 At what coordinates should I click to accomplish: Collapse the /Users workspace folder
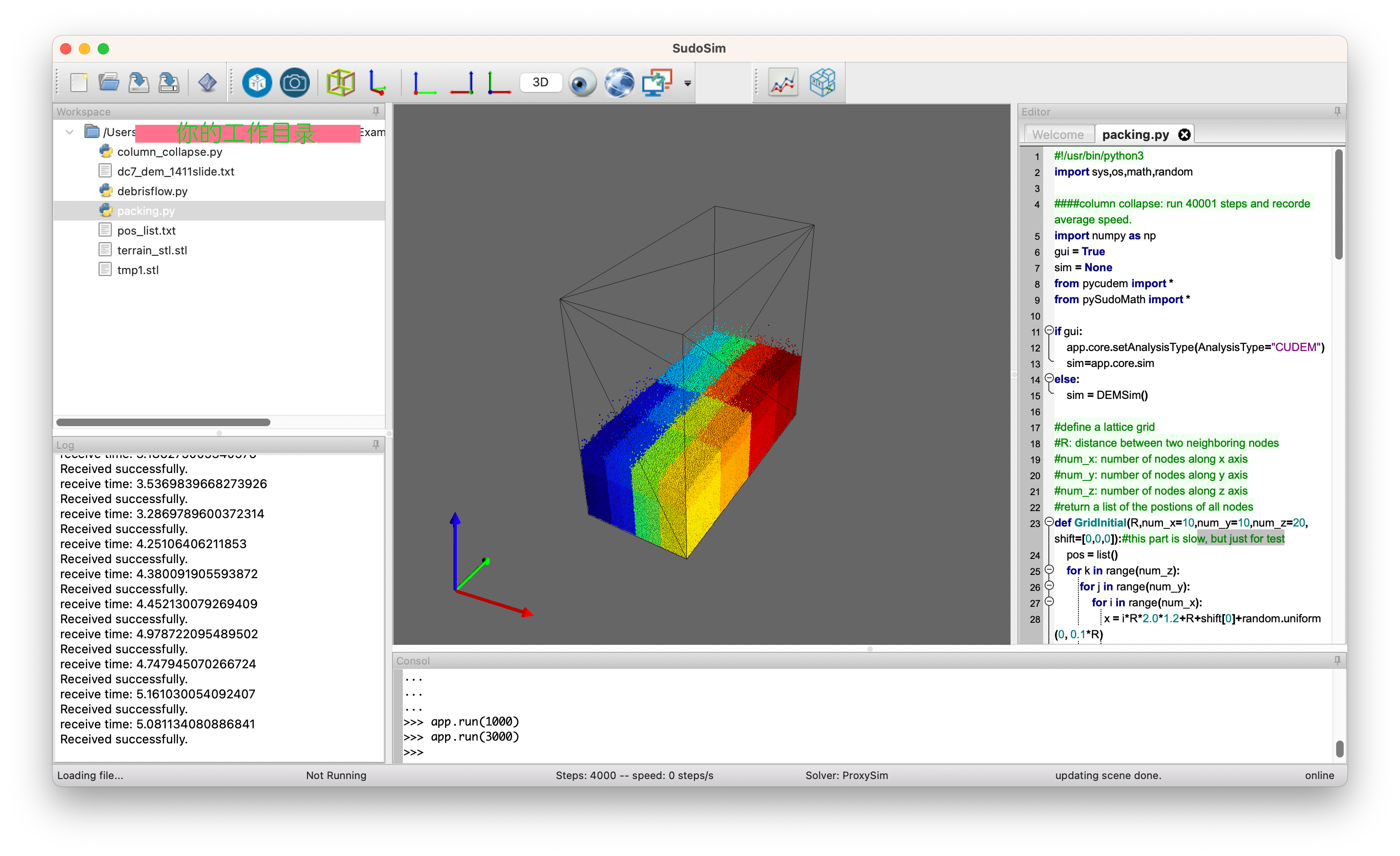pyautogui.click(x=69, y=132)
